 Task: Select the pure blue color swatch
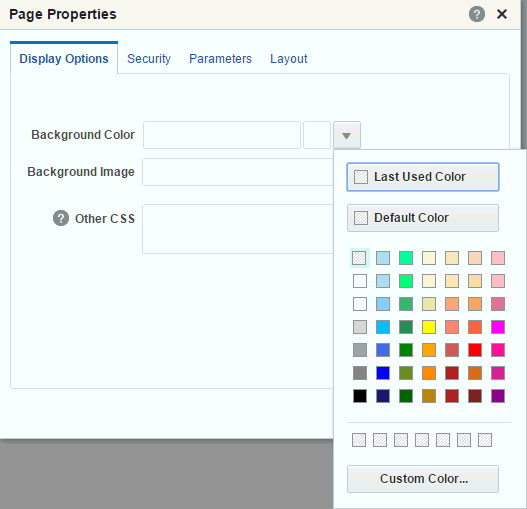(383, 373)
